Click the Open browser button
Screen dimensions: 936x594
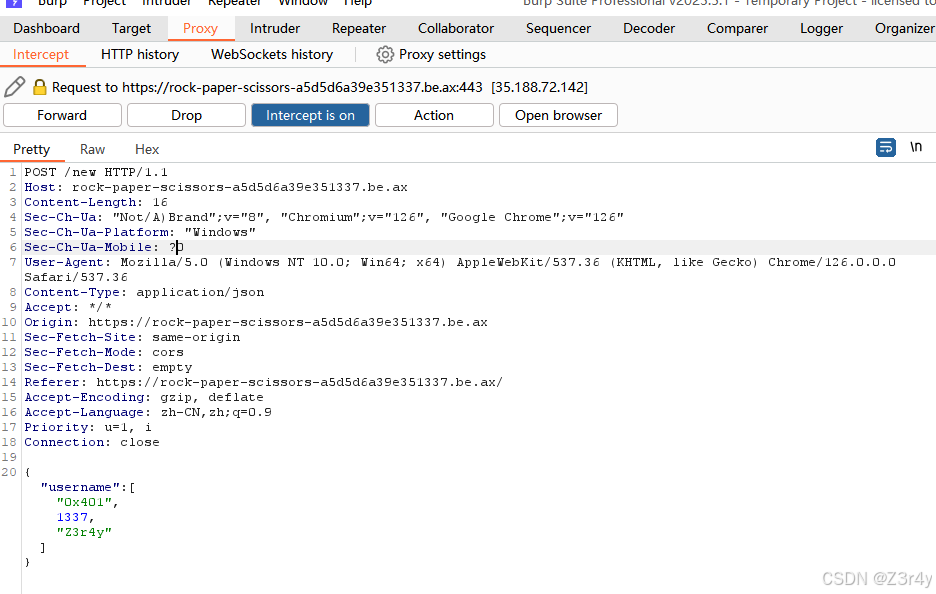tap(558, 115)
